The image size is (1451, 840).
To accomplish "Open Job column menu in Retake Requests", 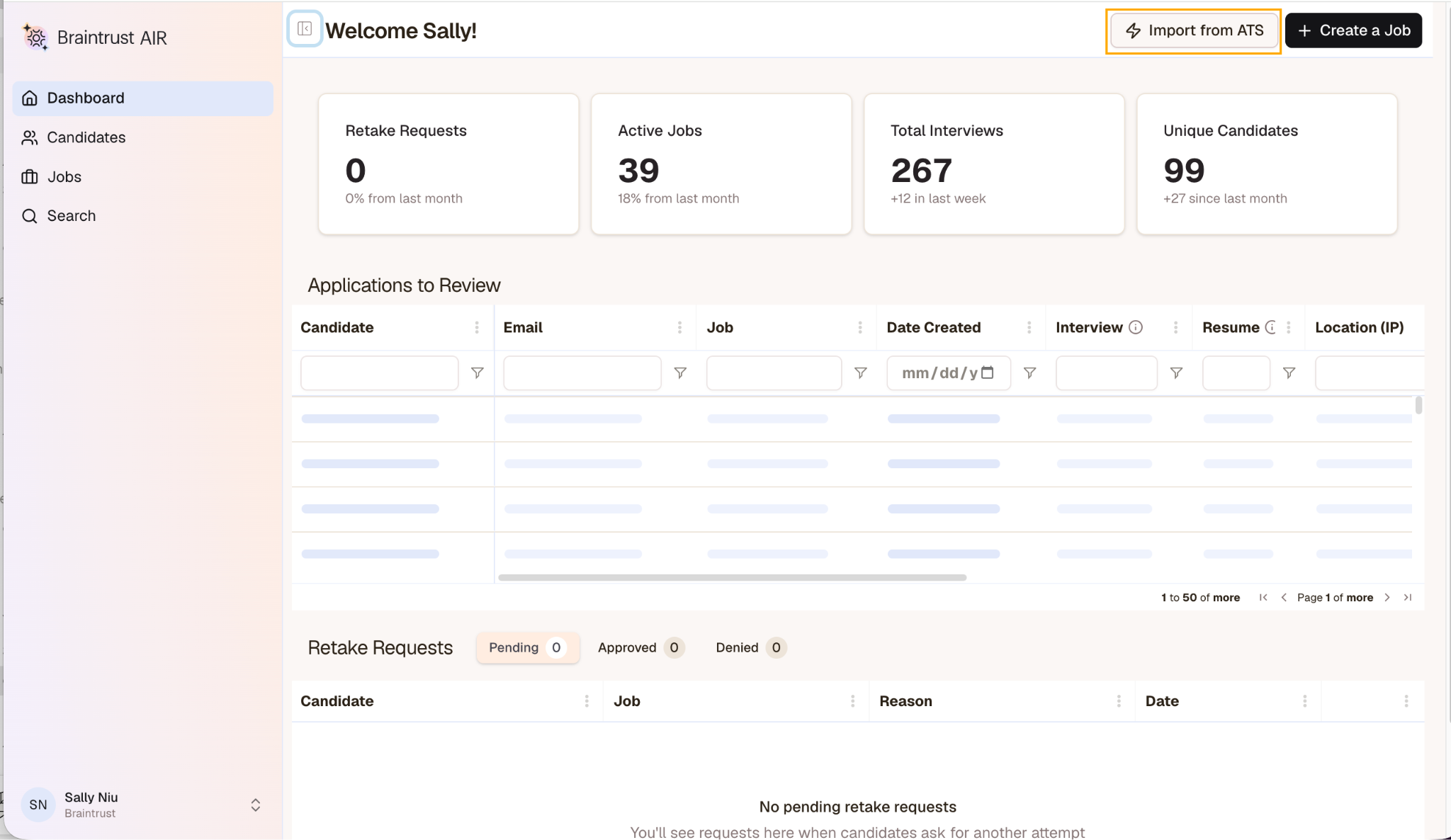I will 852,701.
